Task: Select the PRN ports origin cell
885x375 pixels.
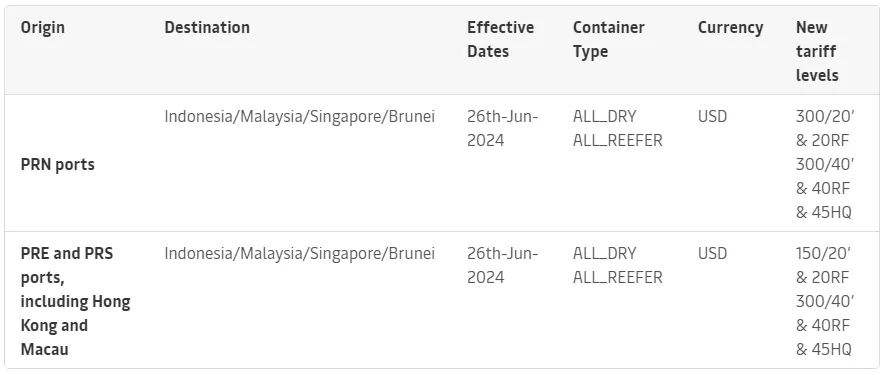Action: tap(58, 164)
